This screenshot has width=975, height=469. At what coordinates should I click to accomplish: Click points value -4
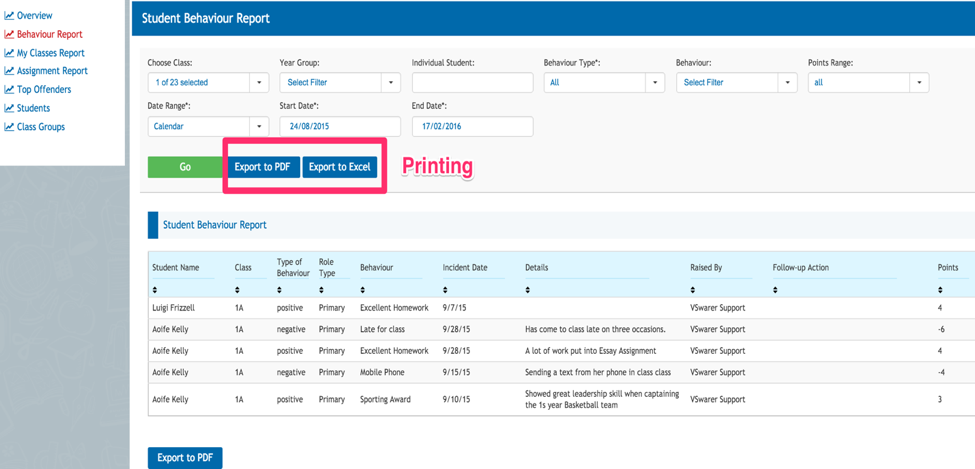coord(941,372)
